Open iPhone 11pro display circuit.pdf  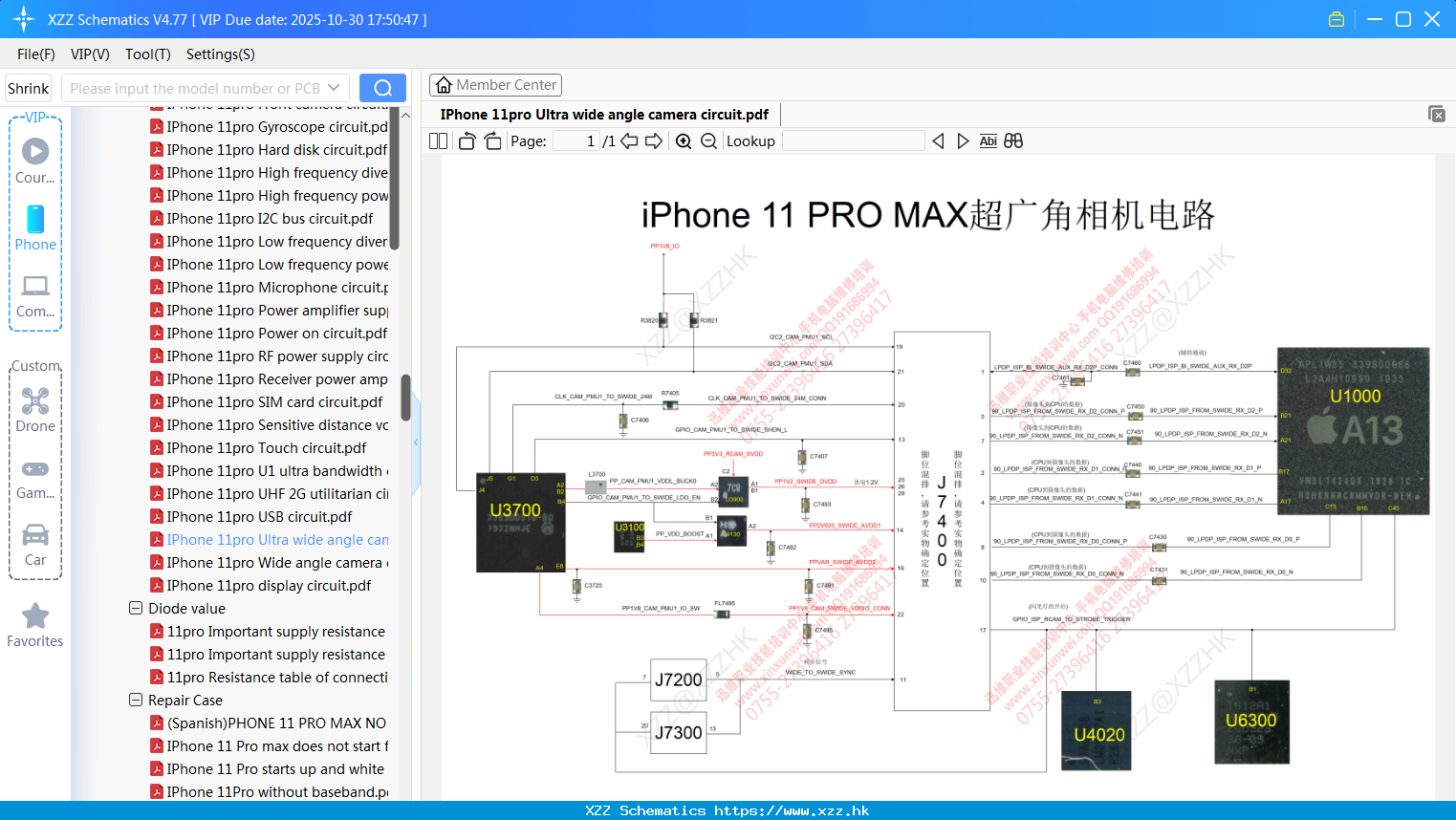261,585
